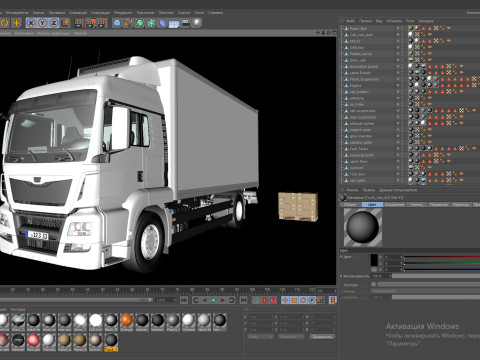Render the active view clapperboard

79,23
